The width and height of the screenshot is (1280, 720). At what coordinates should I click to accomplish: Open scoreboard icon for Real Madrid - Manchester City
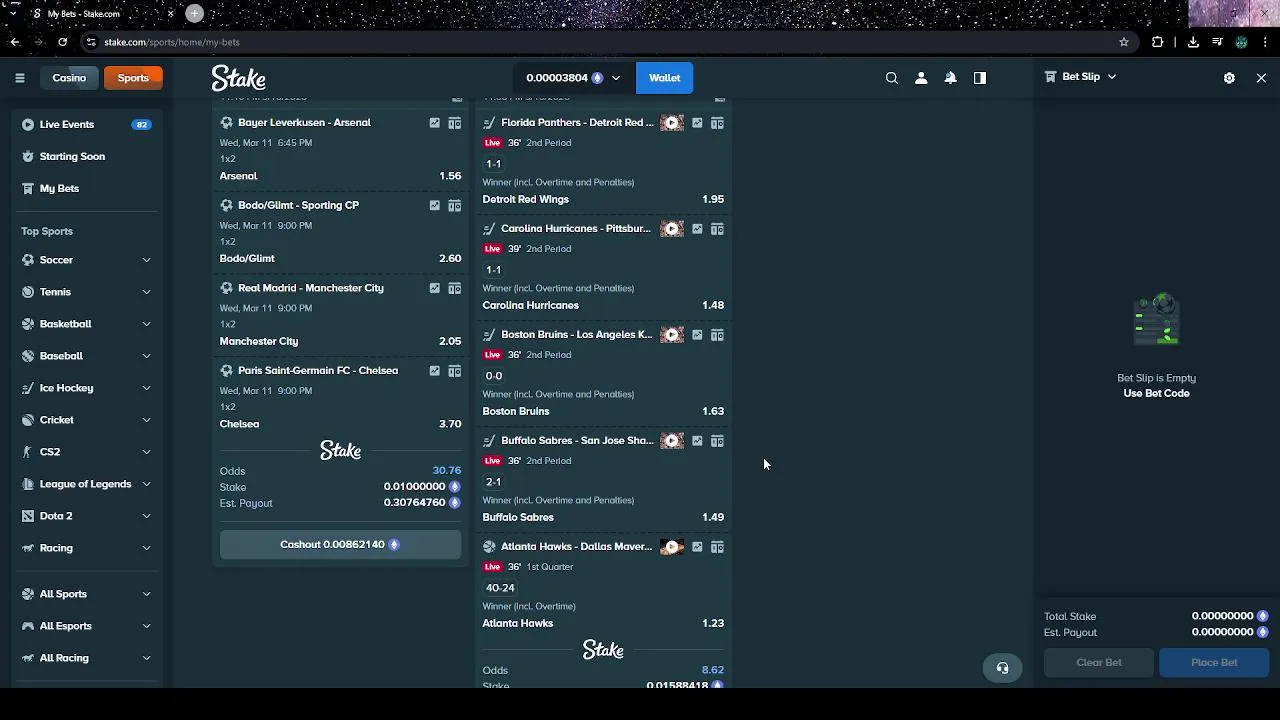point(454,288)
